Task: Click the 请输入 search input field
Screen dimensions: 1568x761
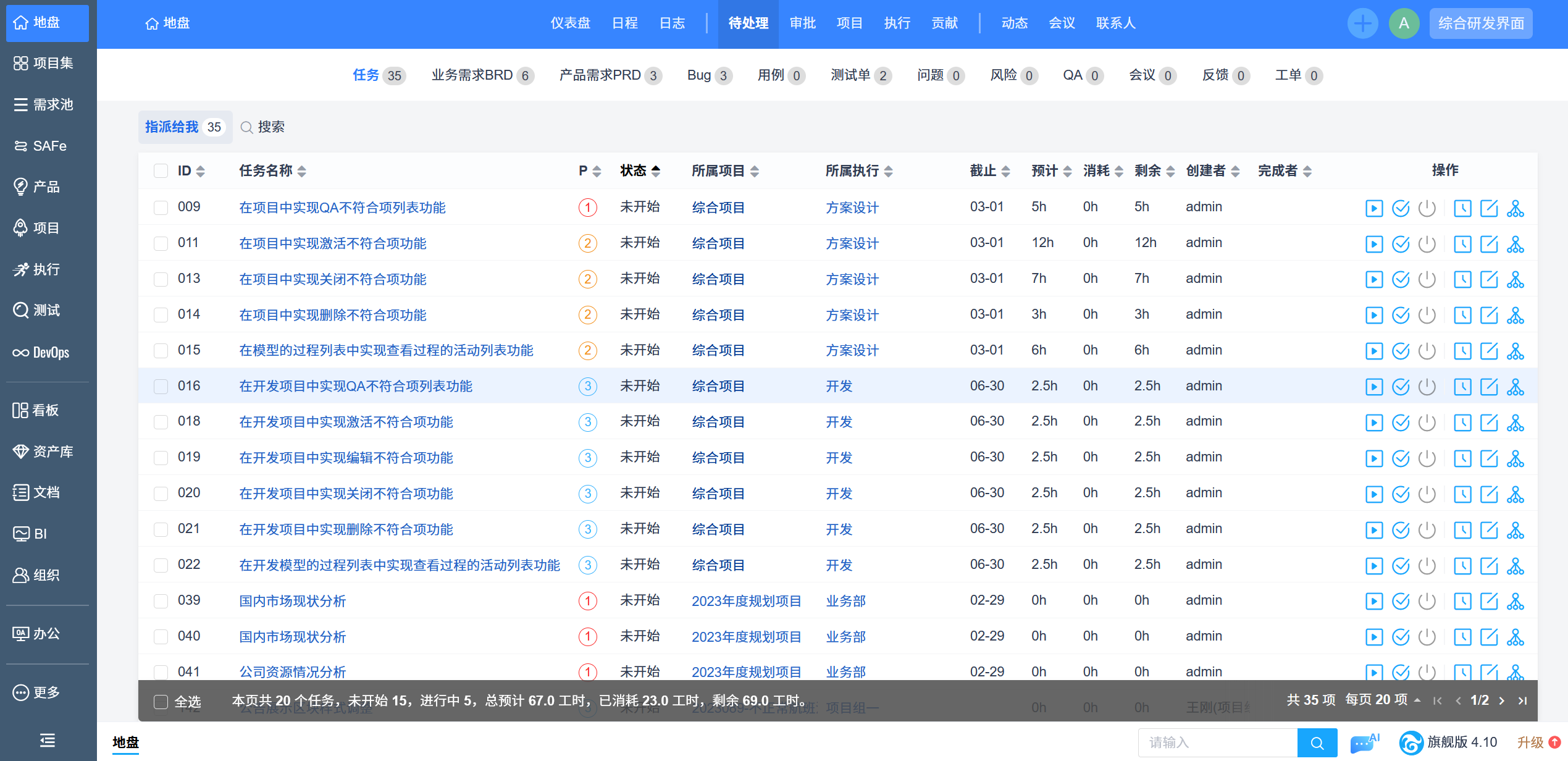Action: 1217,742
